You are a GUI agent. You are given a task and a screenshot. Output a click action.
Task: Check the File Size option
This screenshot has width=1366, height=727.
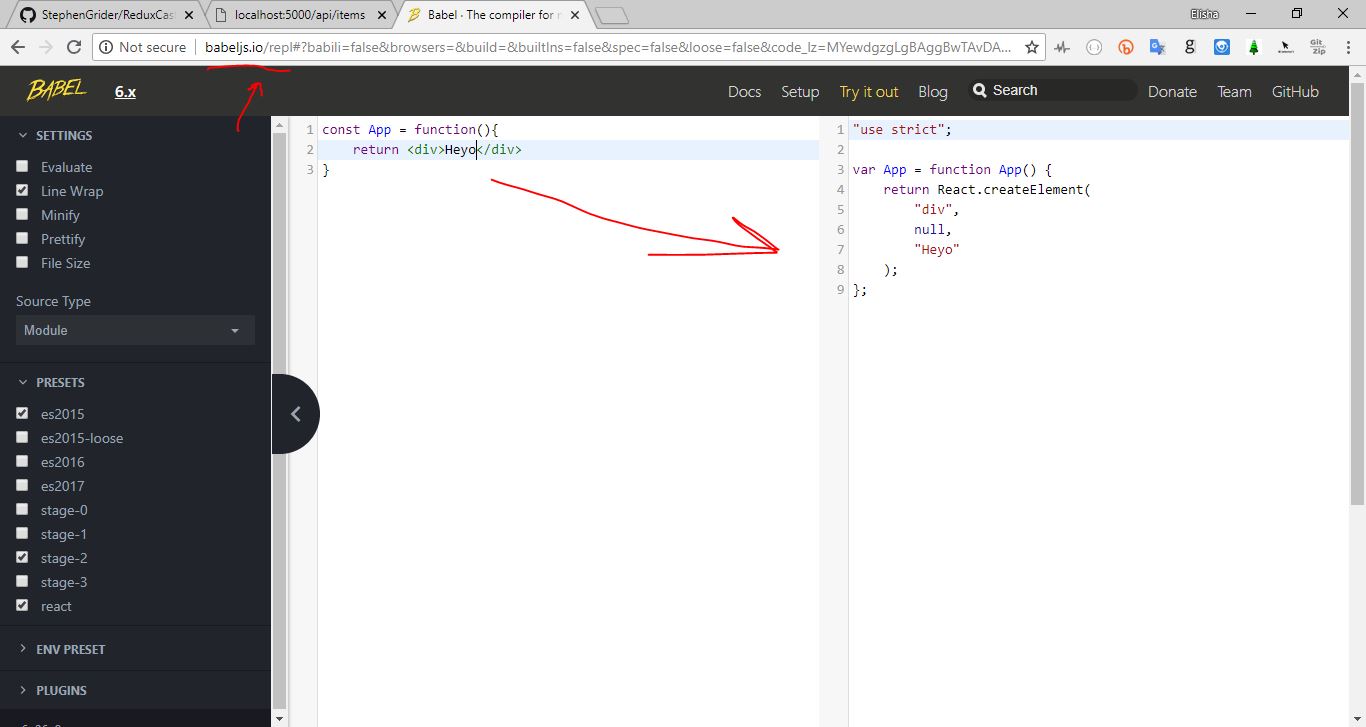(22, 263)
